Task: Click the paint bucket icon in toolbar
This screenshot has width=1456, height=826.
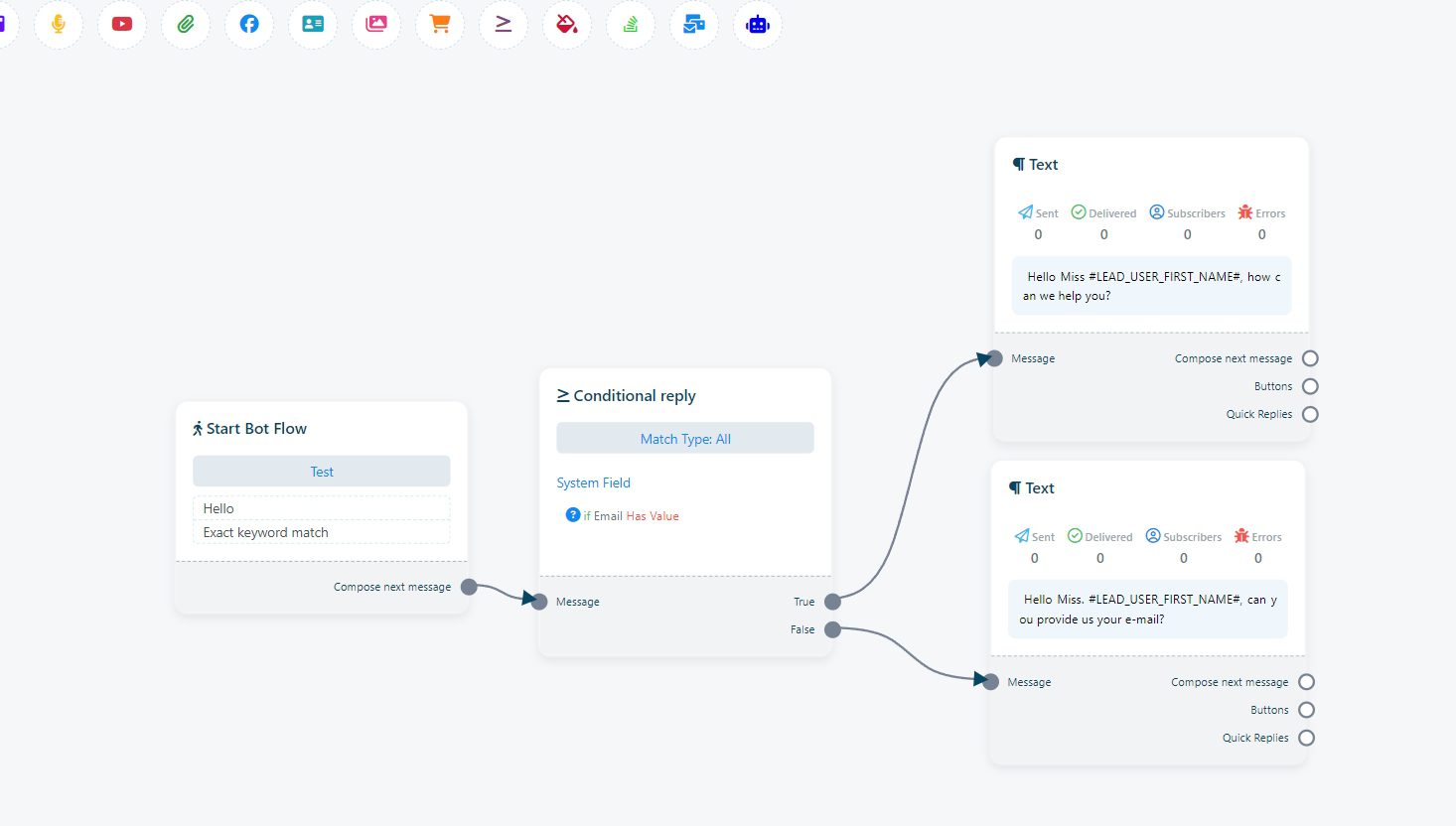Action: [x=567, y=25]
